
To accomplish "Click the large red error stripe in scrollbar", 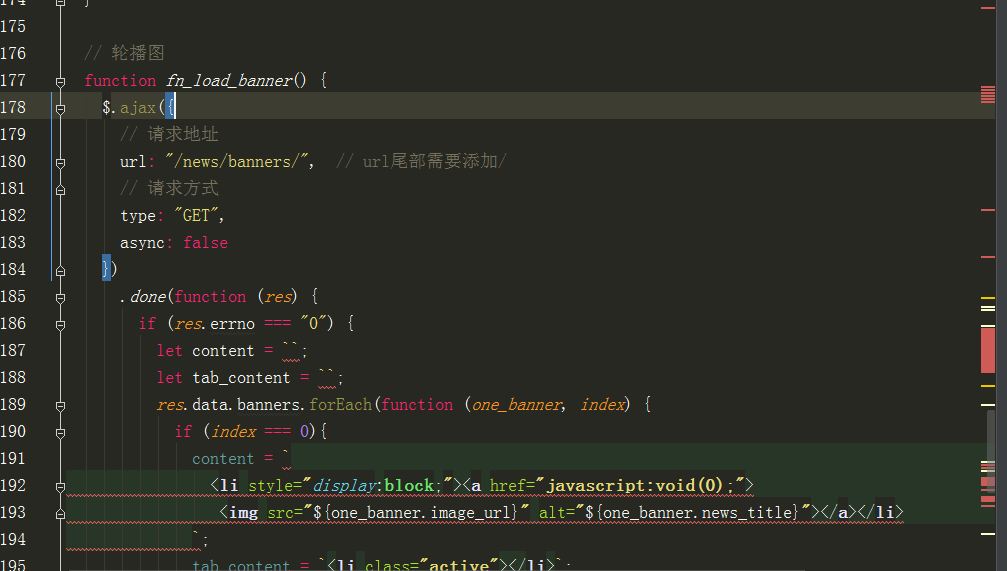I will coord(988,350).
